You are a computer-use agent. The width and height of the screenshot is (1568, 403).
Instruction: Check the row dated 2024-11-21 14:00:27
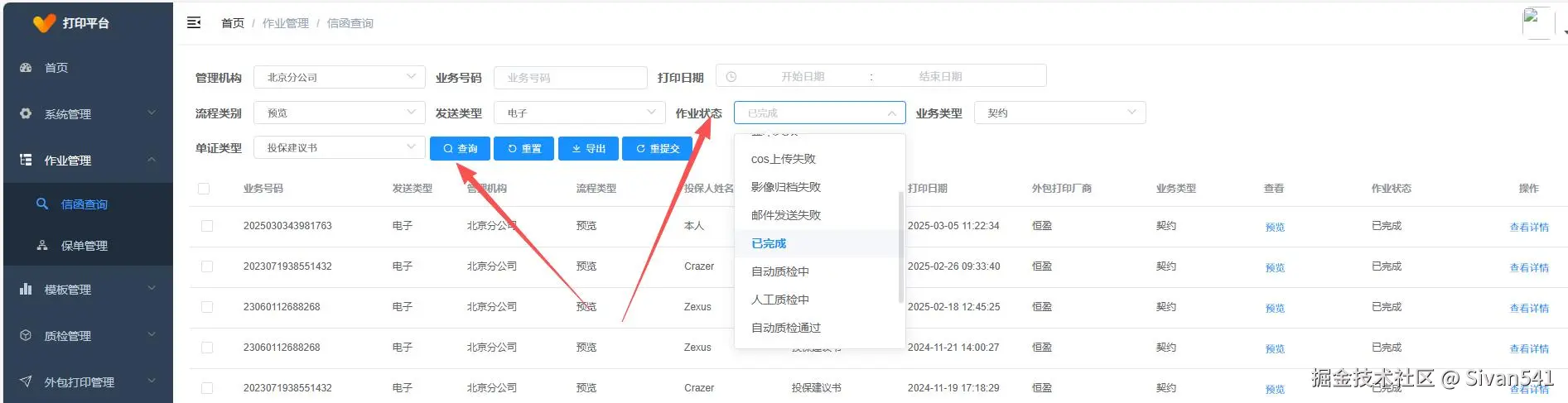(207, 348)
